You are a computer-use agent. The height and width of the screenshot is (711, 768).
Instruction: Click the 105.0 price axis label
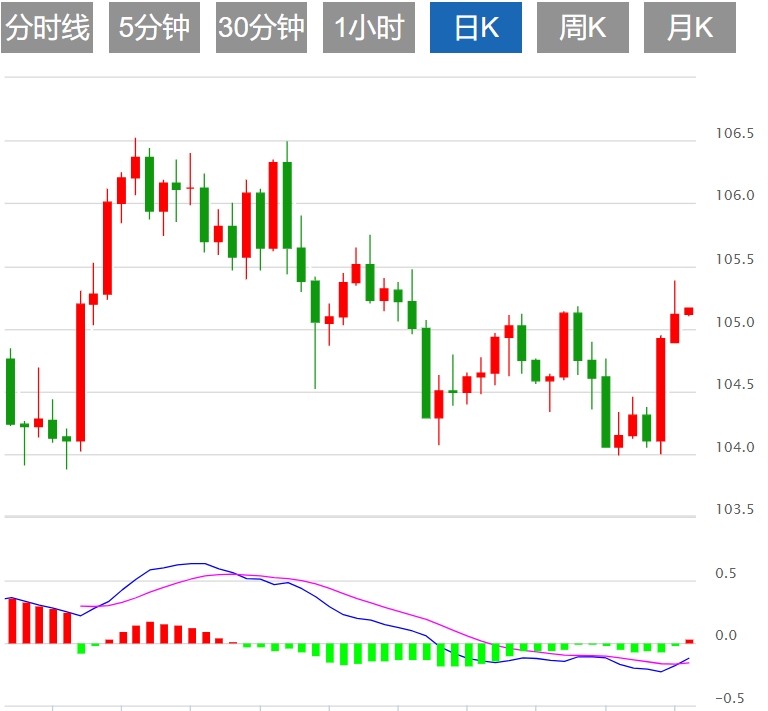735,322
